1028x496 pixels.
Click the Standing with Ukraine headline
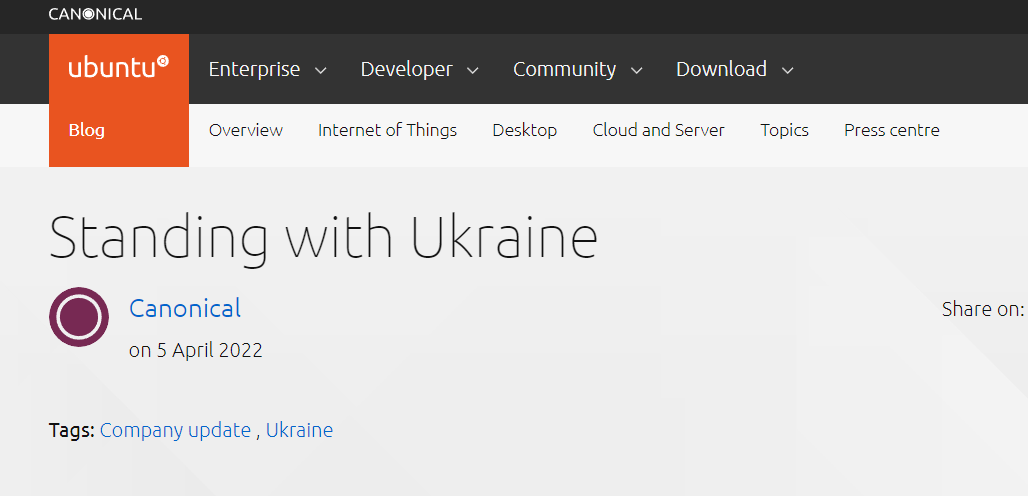323,237
